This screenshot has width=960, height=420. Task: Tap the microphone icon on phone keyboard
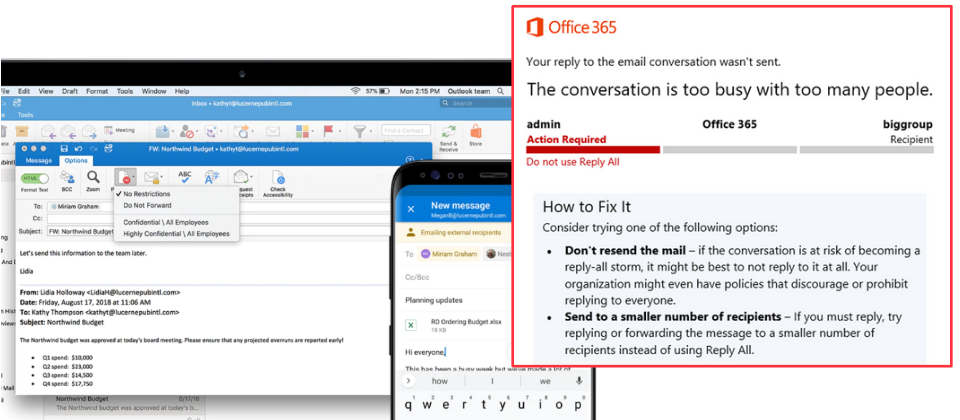click(579, 381)
